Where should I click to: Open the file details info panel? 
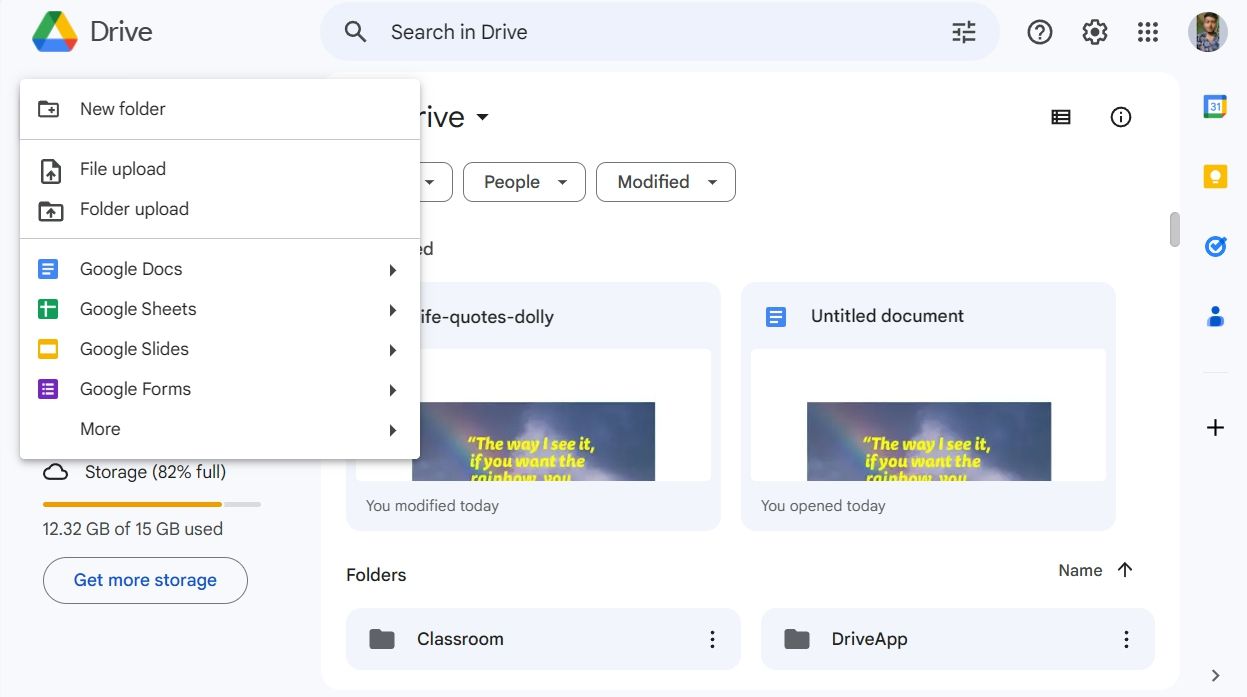click(1120, 117)
